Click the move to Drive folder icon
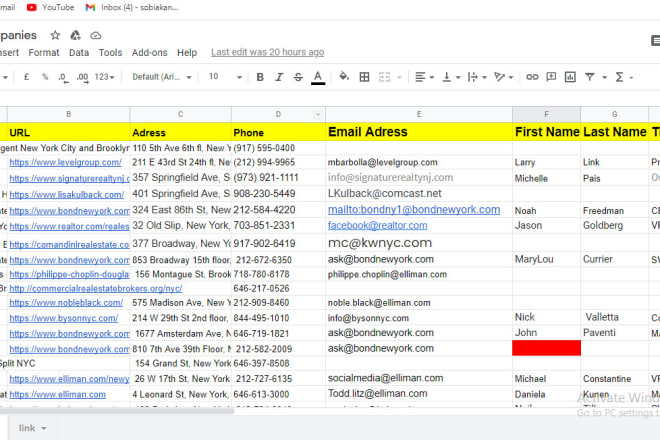This screenshot has height=440, width=660. (x=75, y=35)
